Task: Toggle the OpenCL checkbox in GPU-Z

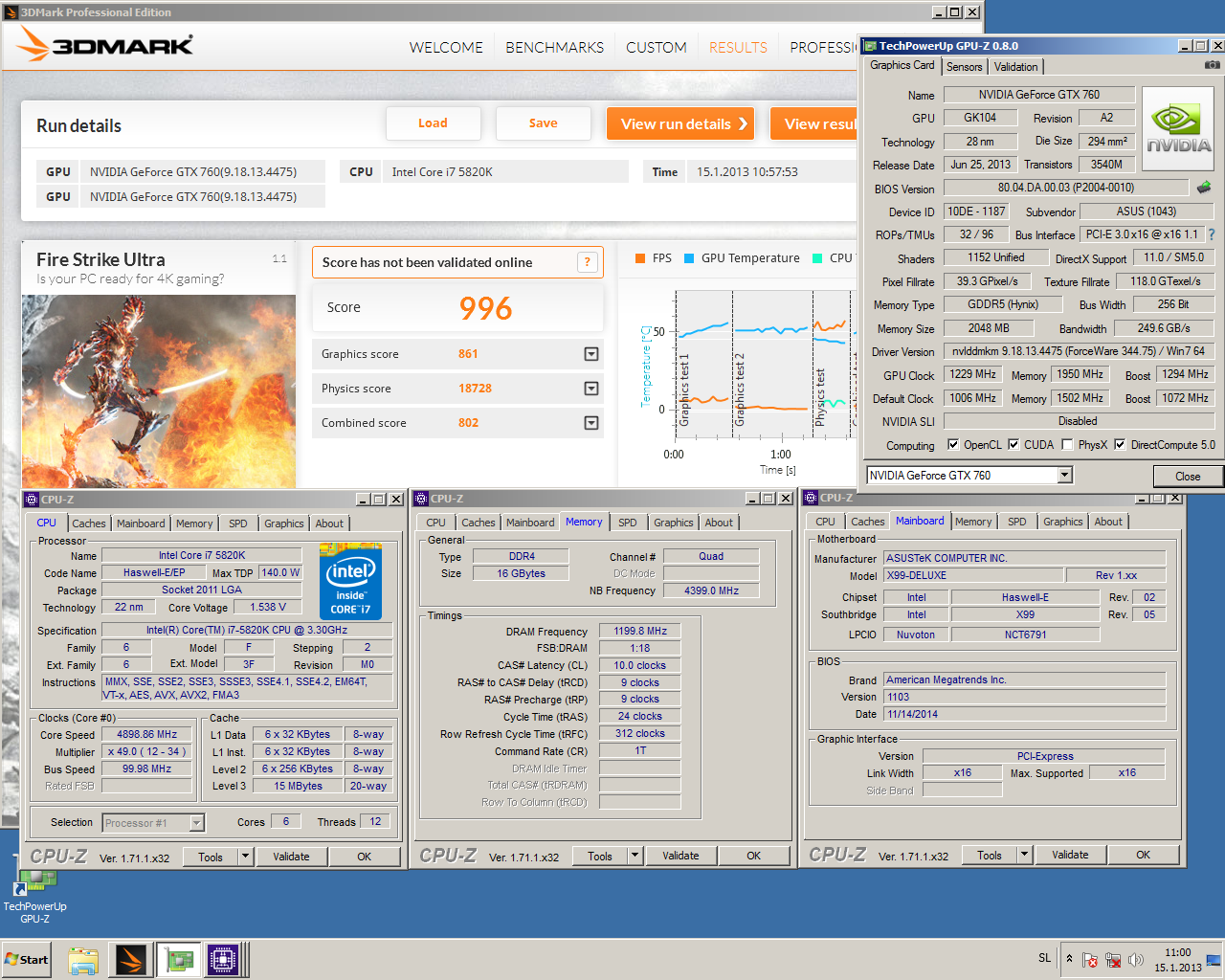Action: (953, 445)
